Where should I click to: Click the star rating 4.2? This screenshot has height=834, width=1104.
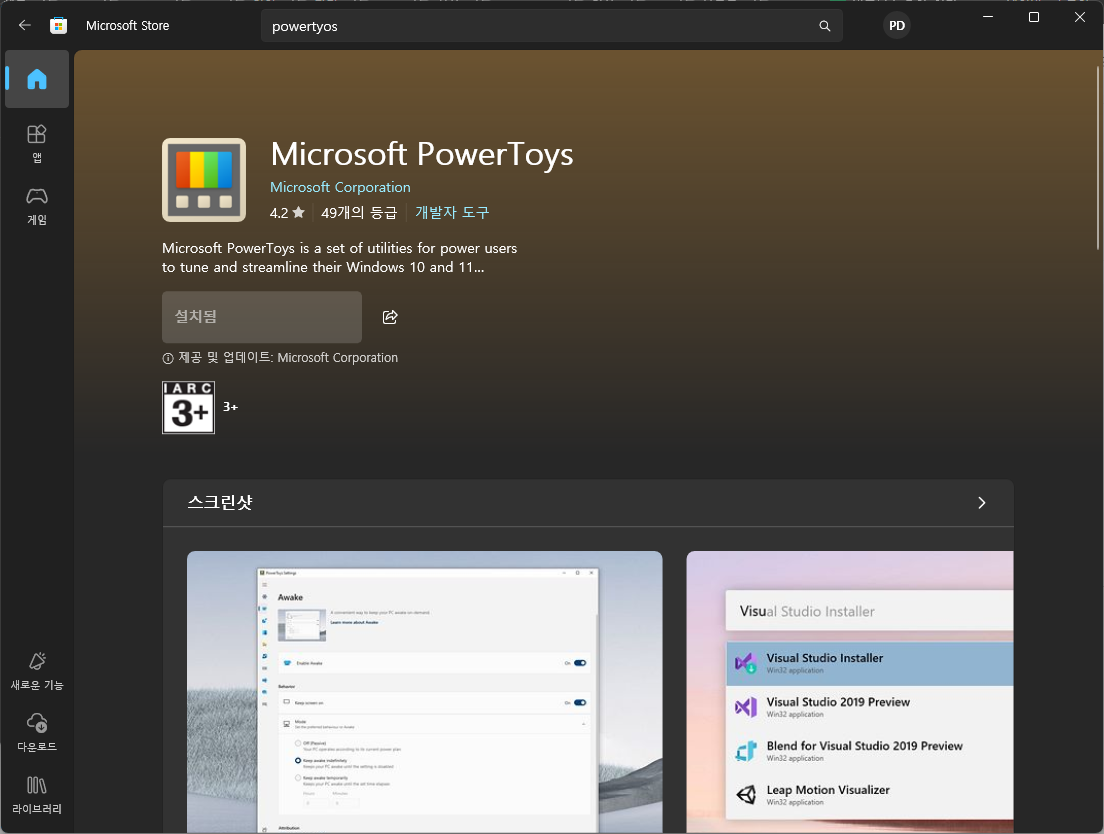tap(287, 213)
